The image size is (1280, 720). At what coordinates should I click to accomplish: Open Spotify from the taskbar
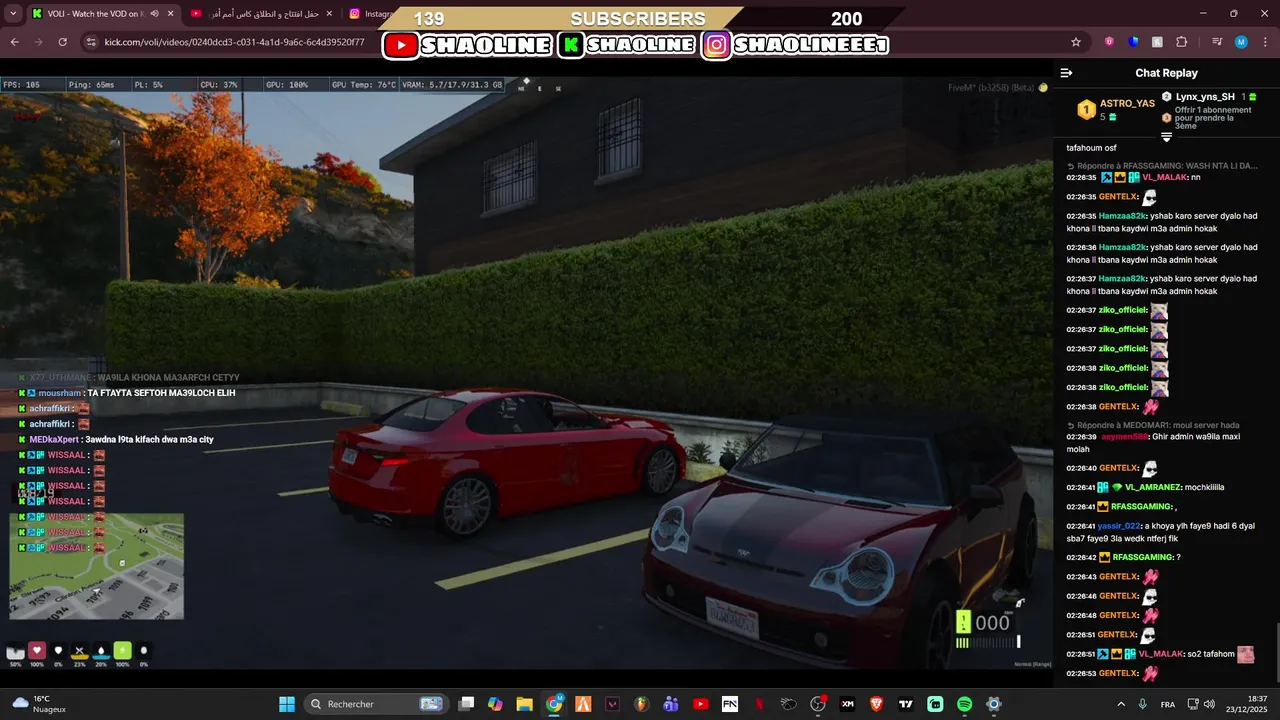pos(965,704)
